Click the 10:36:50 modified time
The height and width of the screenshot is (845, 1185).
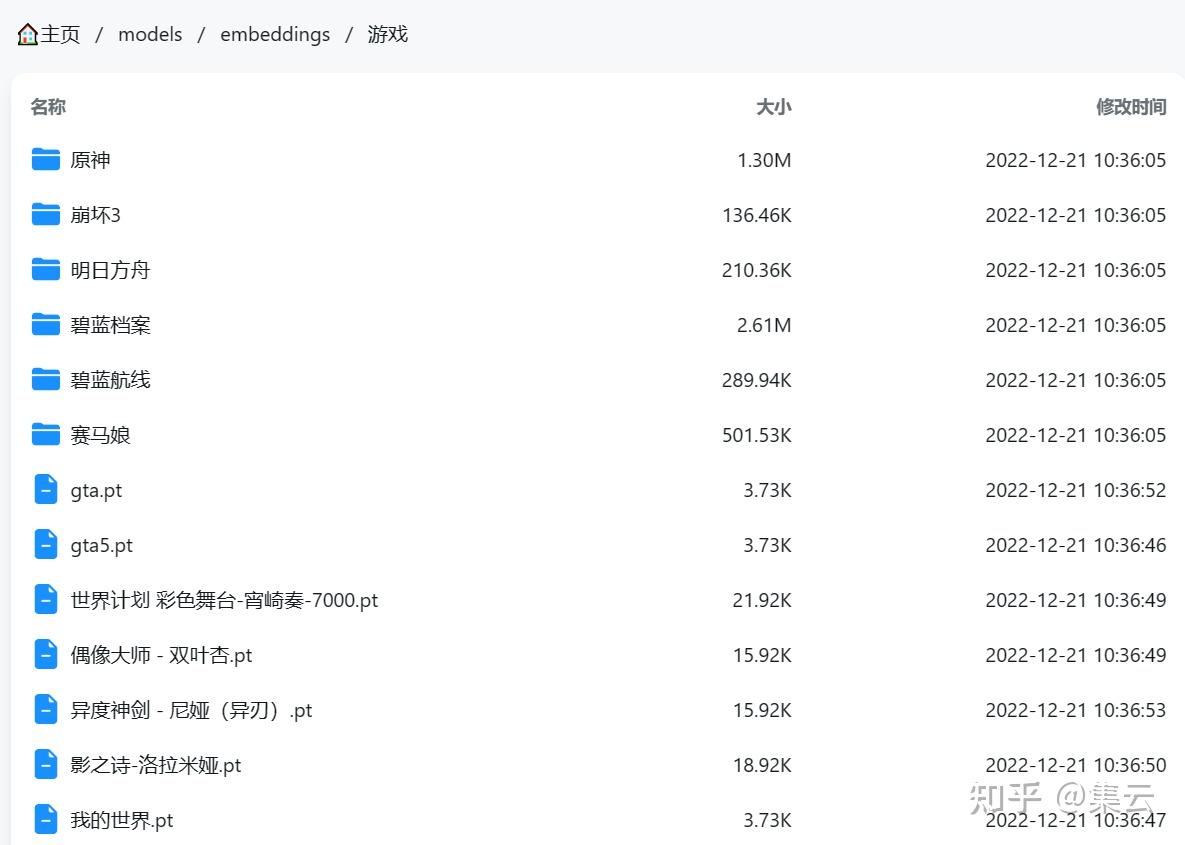tap(1130, 765)
